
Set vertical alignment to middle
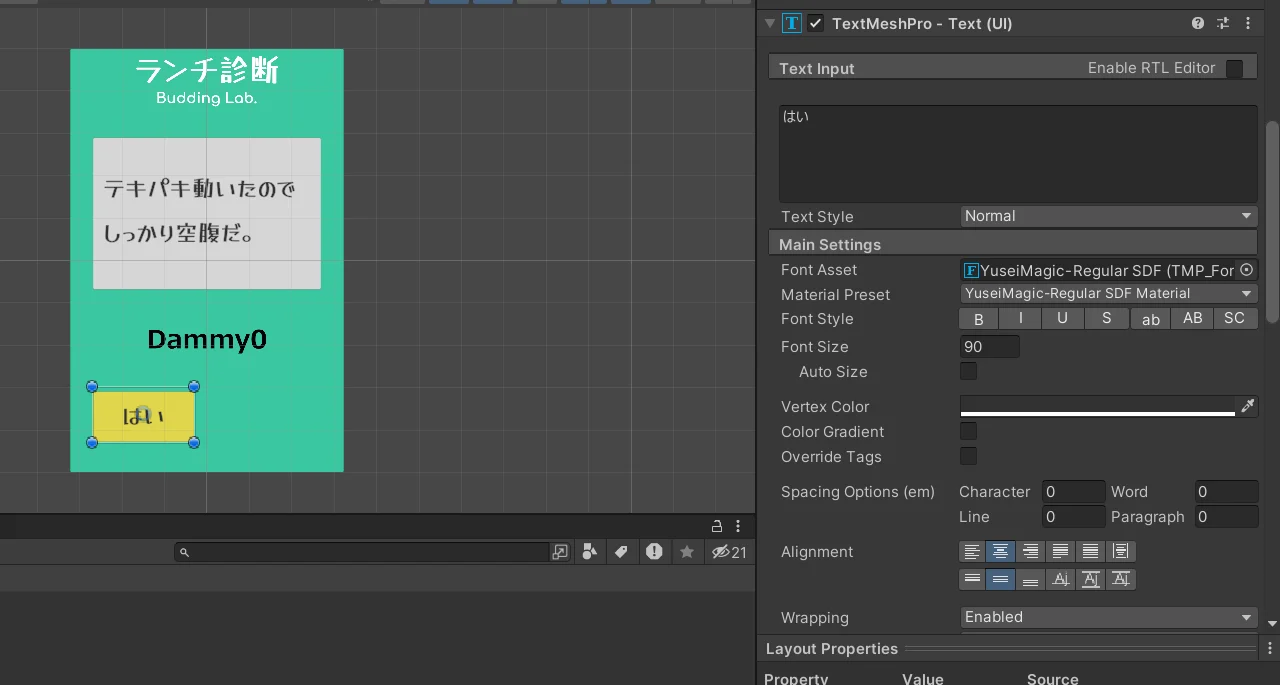(1000, 579)
